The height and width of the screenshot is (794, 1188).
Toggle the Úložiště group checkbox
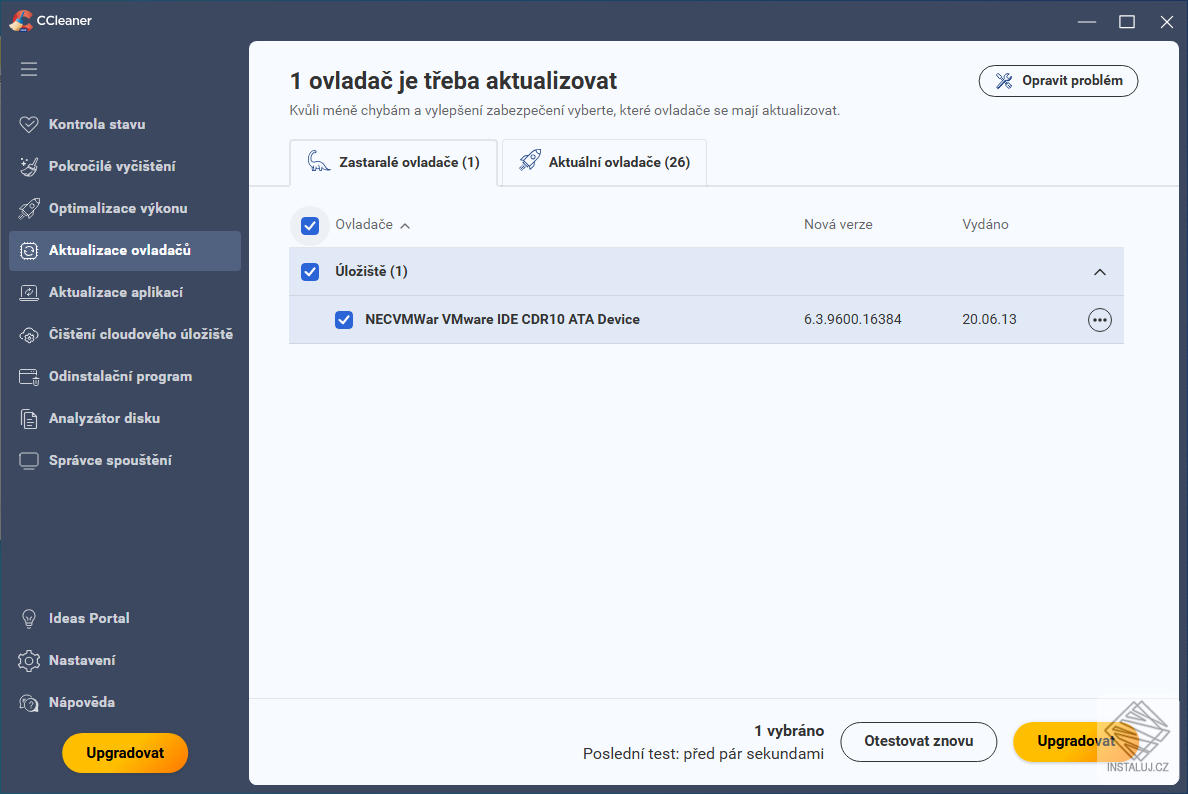310,271
